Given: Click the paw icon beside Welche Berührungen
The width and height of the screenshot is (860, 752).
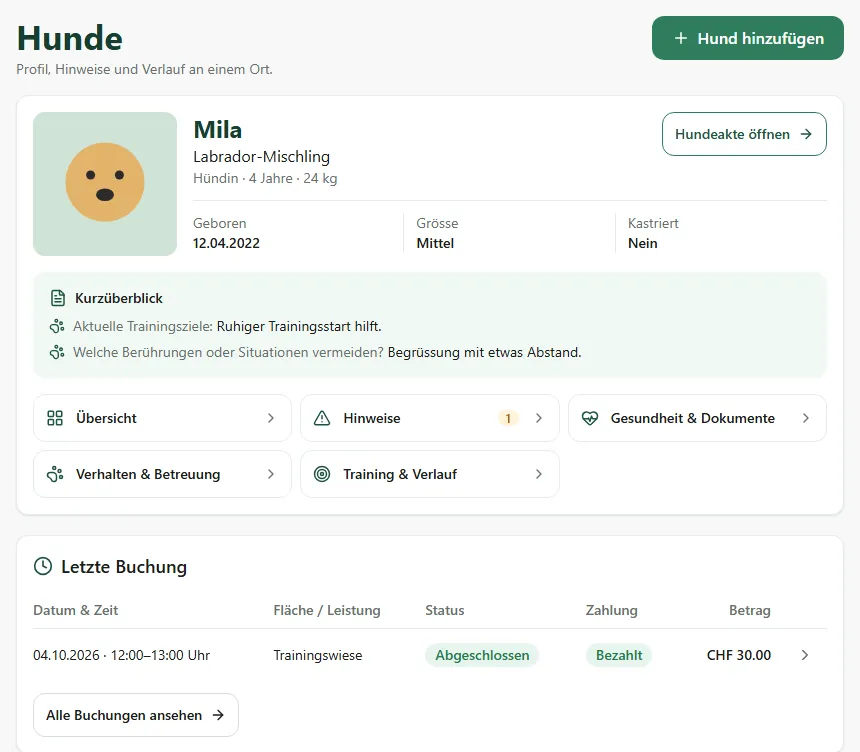Looking at the screenshot, I should click(57, 352).
